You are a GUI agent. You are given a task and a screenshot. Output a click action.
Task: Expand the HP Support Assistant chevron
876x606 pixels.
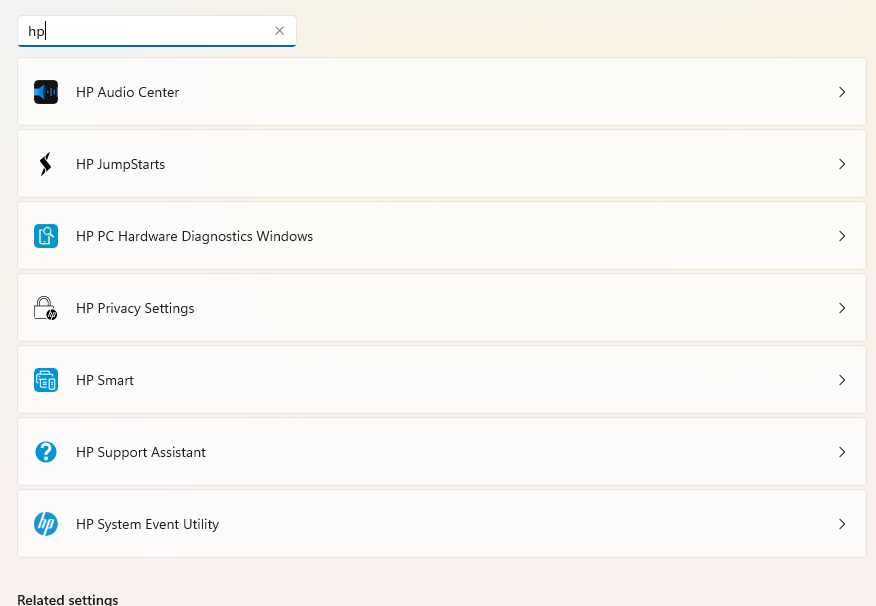[x=842, y=452]
